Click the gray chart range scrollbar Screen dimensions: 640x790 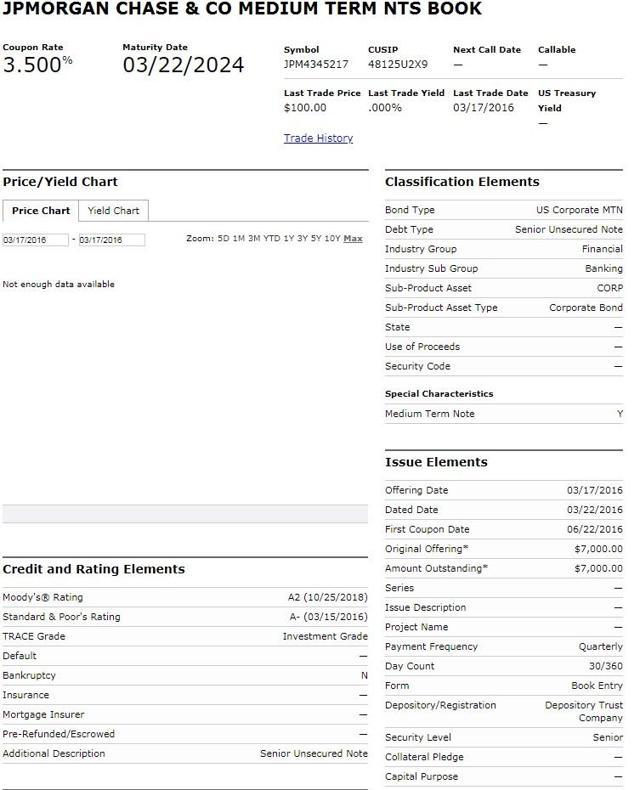185,514
